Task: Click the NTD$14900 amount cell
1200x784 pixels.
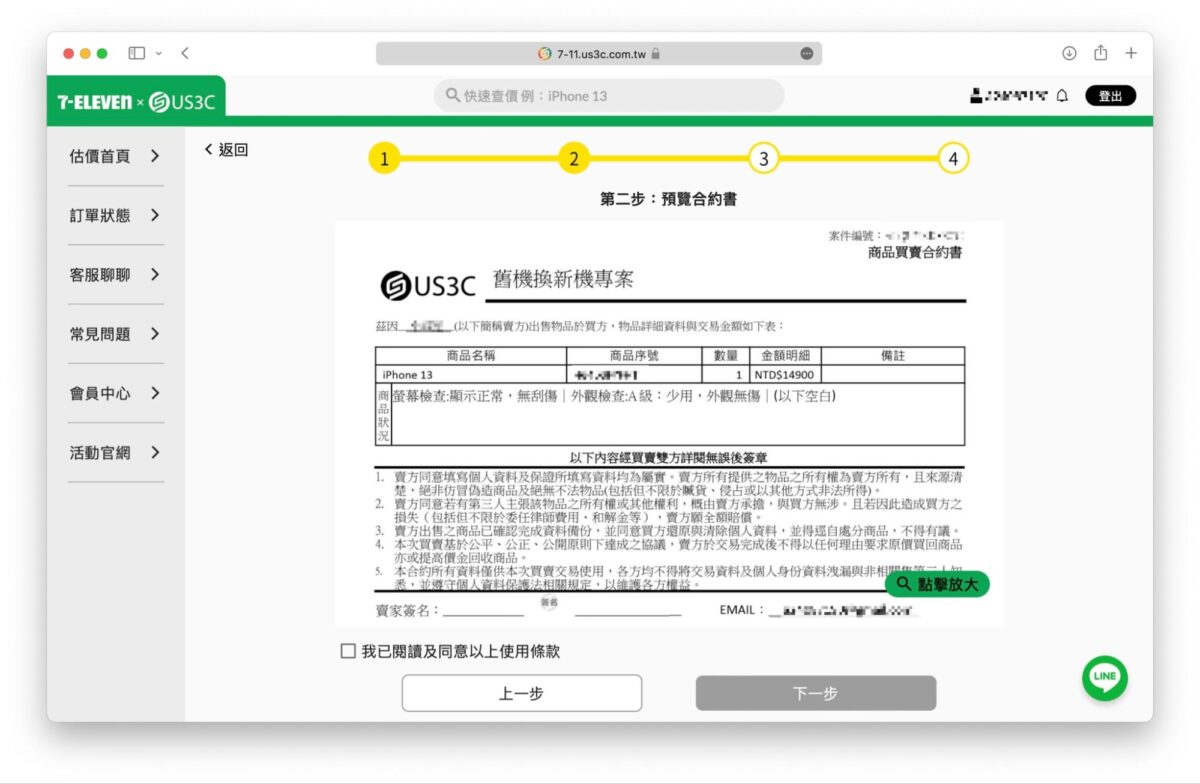Action: point(784,374)
